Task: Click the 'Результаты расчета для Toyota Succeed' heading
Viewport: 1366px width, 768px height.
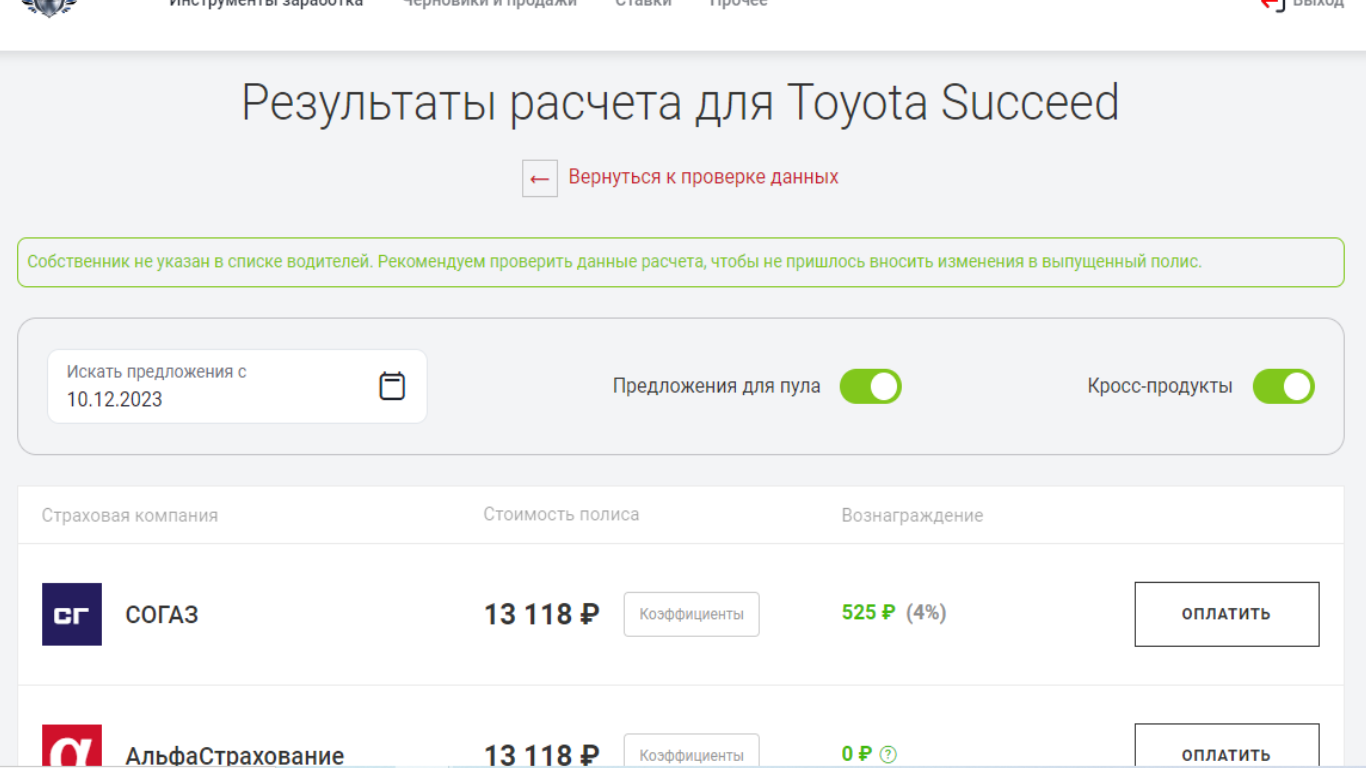Action: point(680,103)
